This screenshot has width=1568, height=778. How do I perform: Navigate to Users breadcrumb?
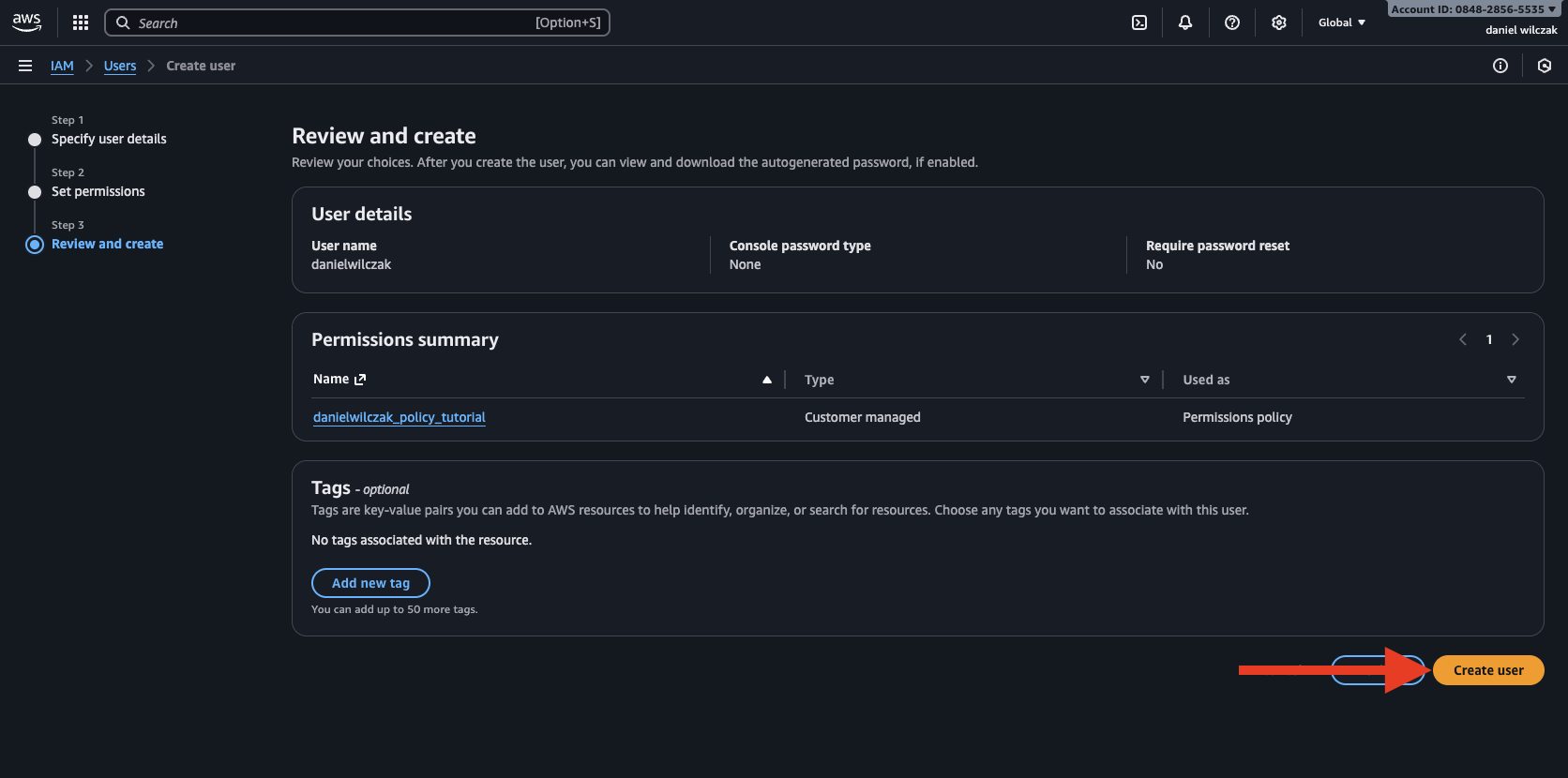(120, 66)
